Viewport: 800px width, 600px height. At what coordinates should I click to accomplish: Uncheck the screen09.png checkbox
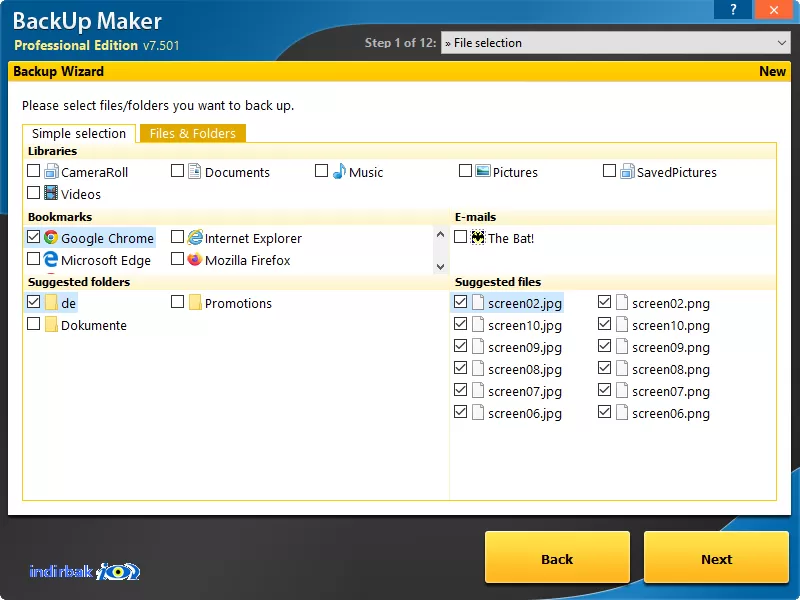click(x=604, y=345)
